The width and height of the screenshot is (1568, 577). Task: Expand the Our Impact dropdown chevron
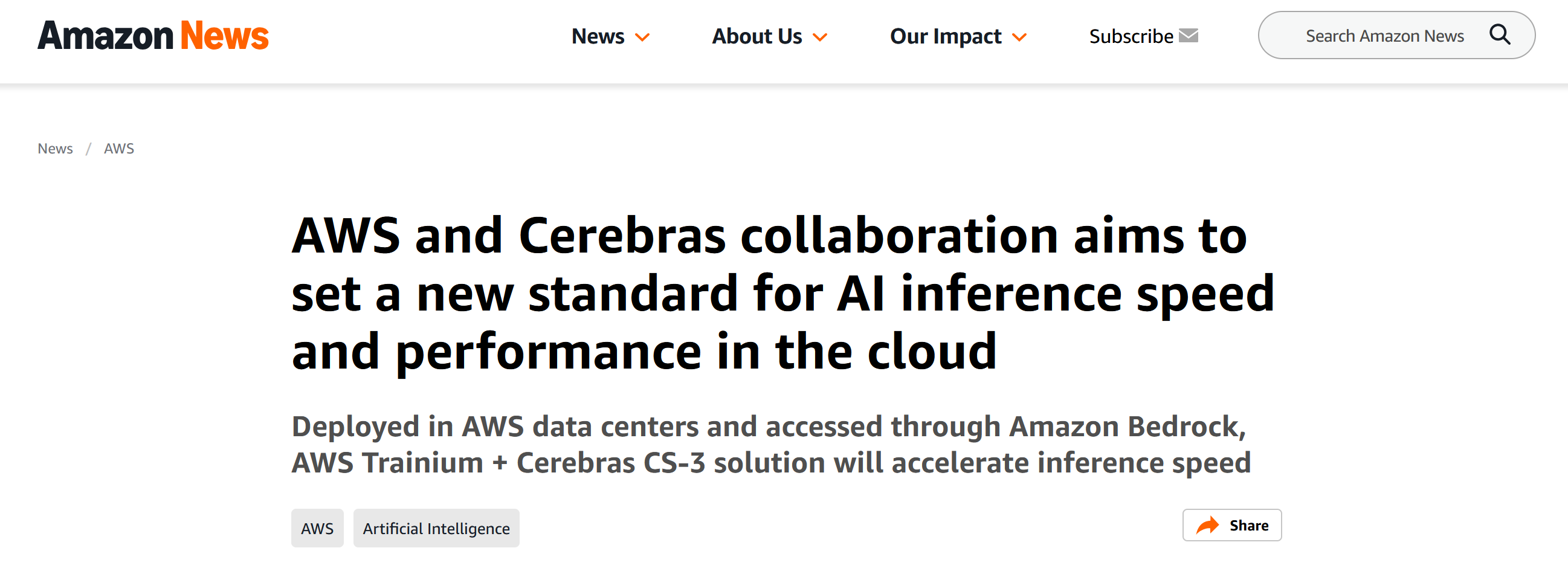click(x=1019, y=37)
